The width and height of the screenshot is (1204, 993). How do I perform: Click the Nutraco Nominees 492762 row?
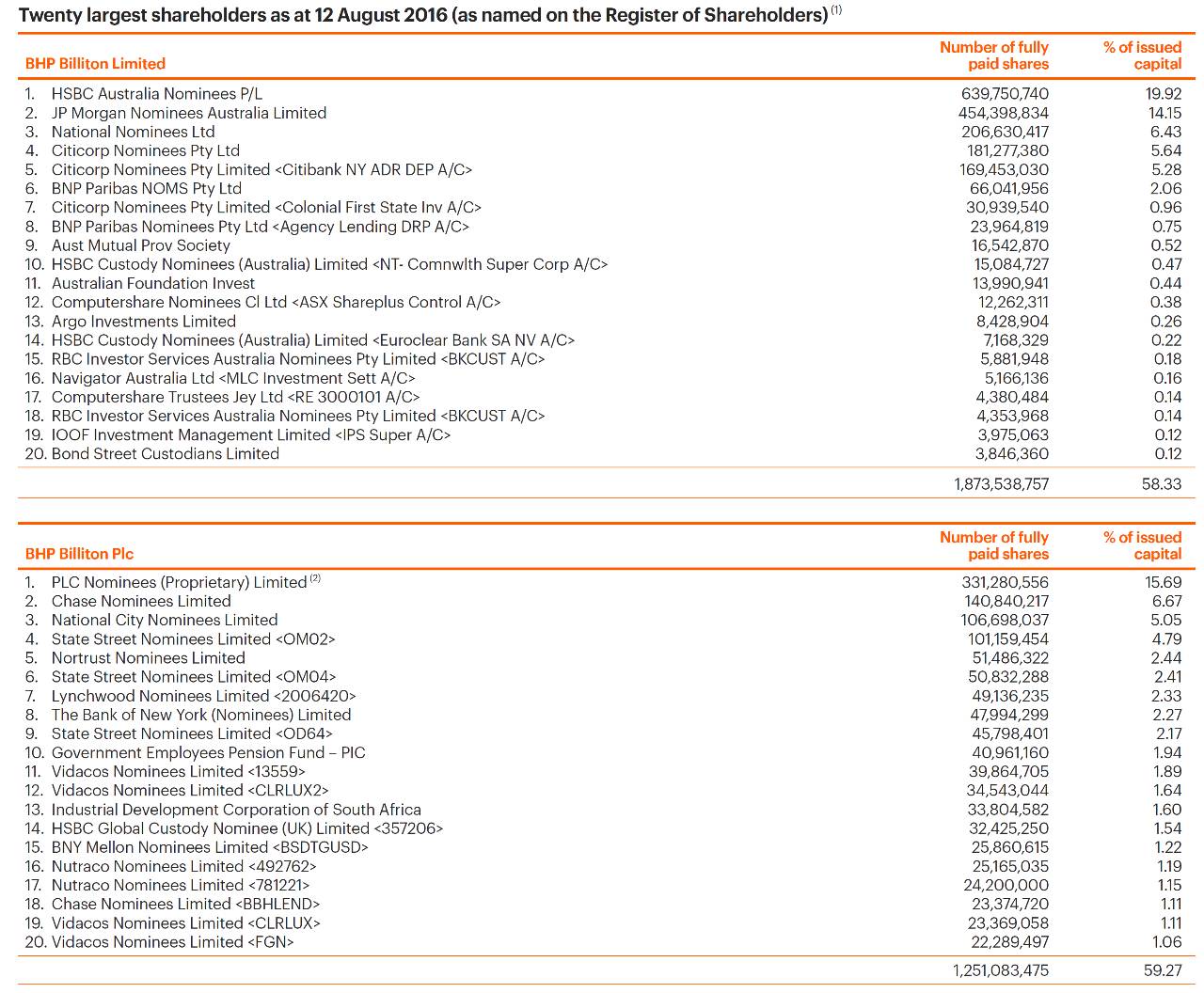pyautogui.click(x=184, y=866)
